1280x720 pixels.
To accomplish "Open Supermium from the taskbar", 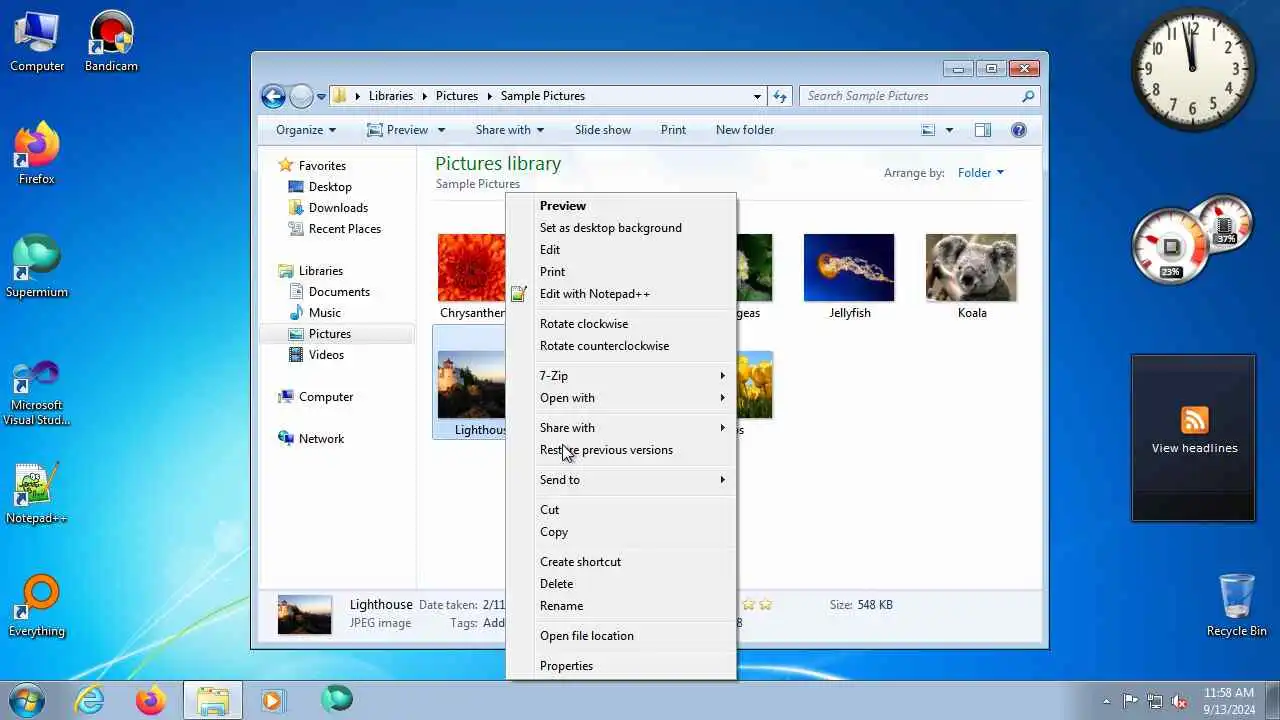I will tap(337, 699).
